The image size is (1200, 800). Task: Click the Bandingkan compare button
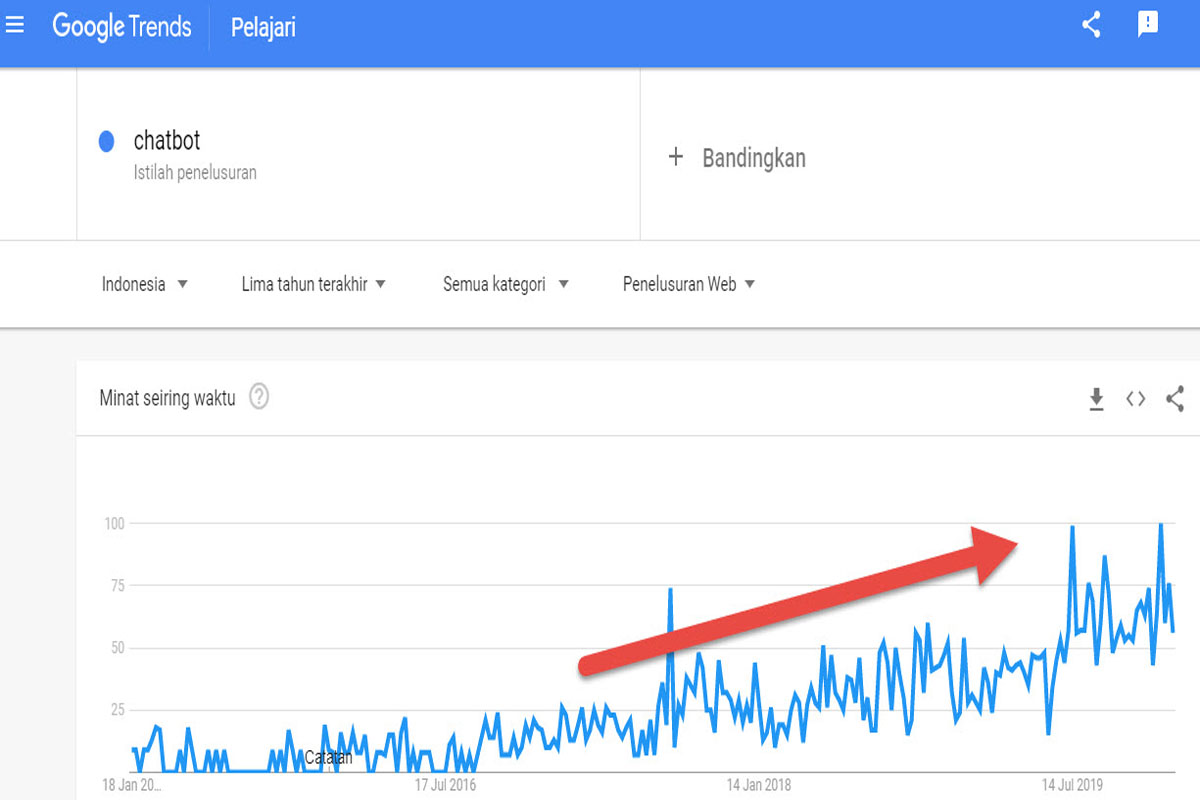(x=737, y=157)
